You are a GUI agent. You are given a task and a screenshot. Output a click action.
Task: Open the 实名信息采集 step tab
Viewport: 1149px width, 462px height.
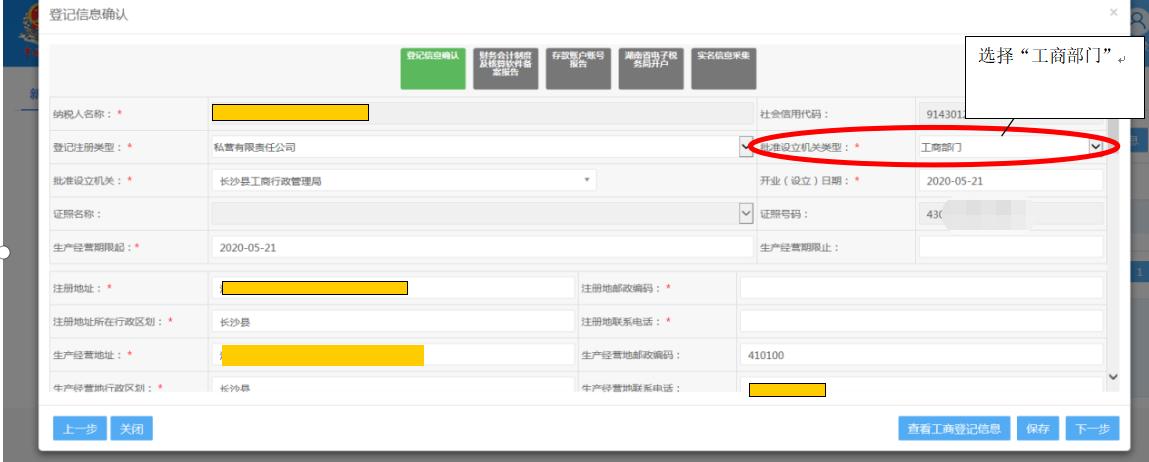(723, 69)
